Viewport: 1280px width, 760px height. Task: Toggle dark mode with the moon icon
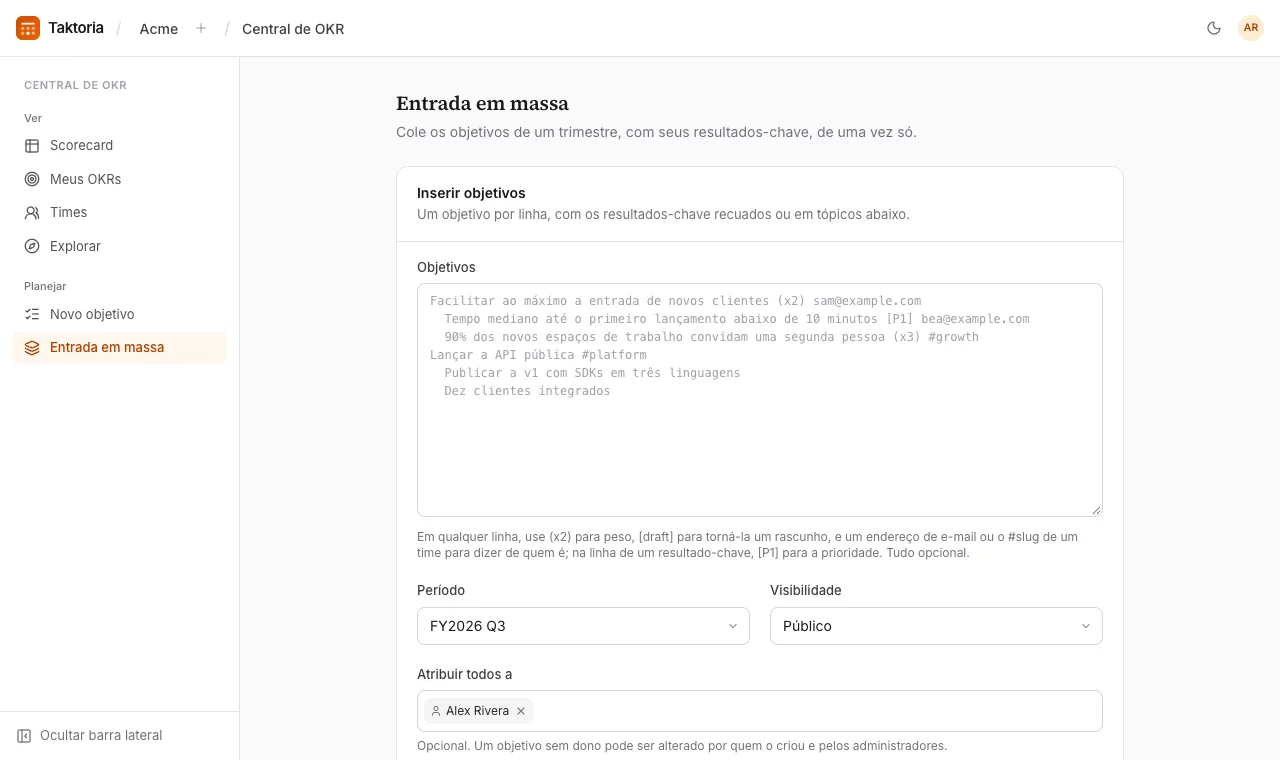point(1214,28)
